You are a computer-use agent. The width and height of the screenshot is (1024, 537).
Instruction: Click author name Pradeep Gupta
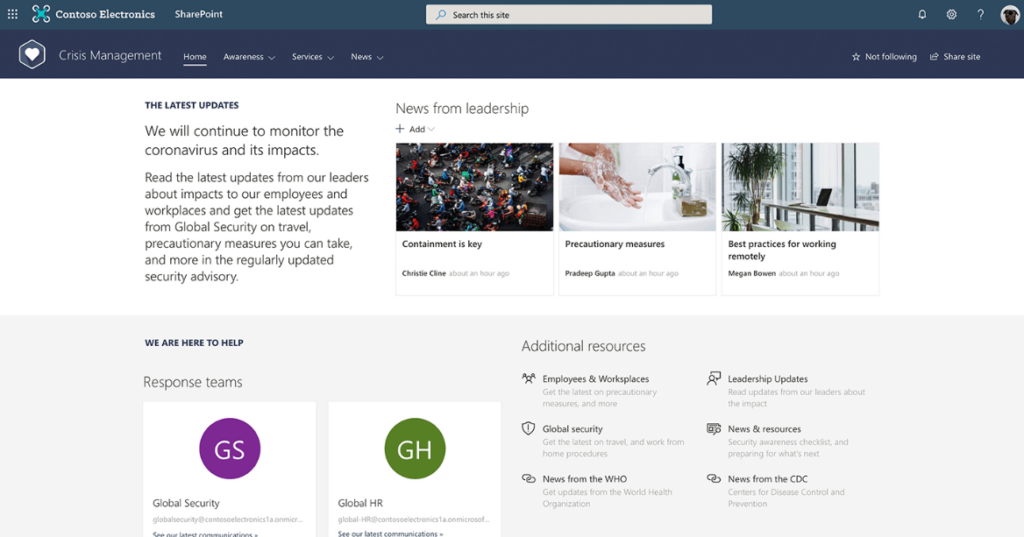pos(590,273)
